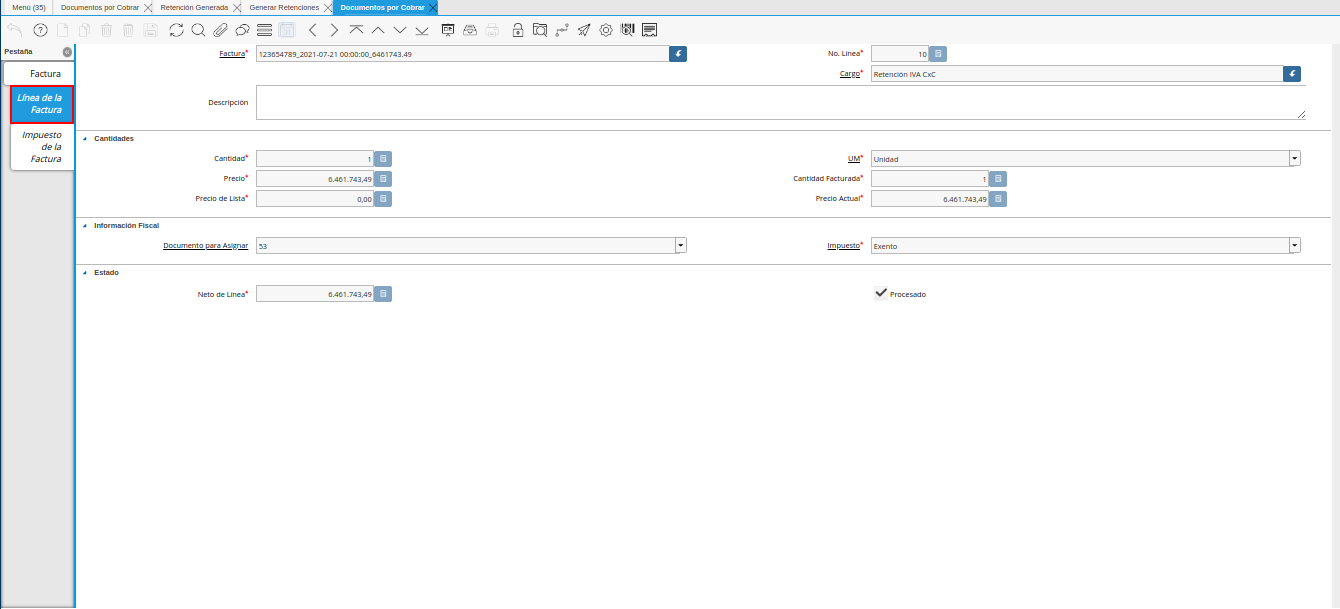Collapse the Información Fiscal section

coord(85,226)
